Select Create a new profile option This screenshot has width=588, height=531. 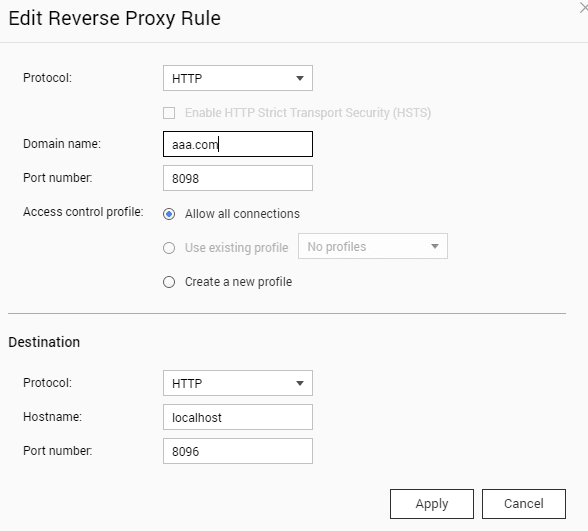click(x=169, y=282)
